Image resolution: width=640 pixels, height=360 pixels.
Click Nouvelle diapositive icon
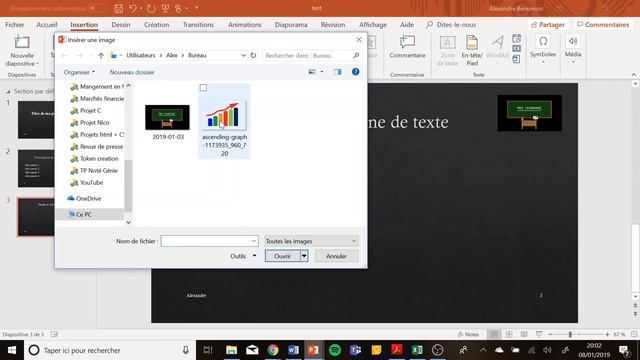pyautogui.click(x=22, y=42)
